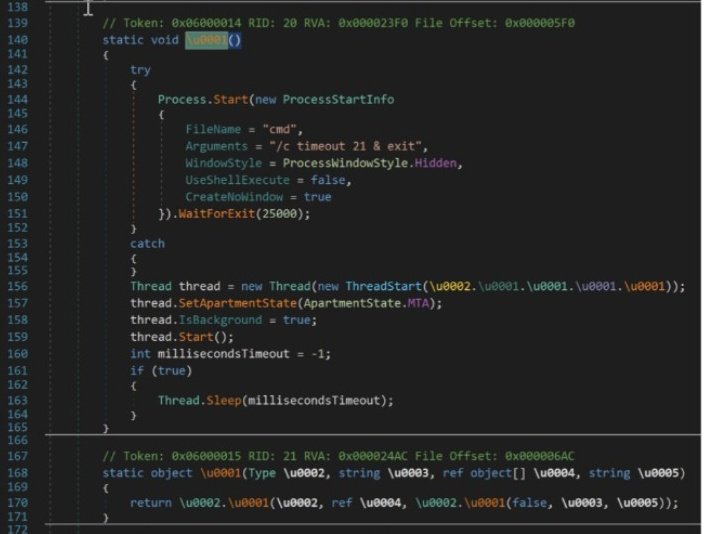Click the Hidden enum member
704x534 pixels.
[435, 163]
